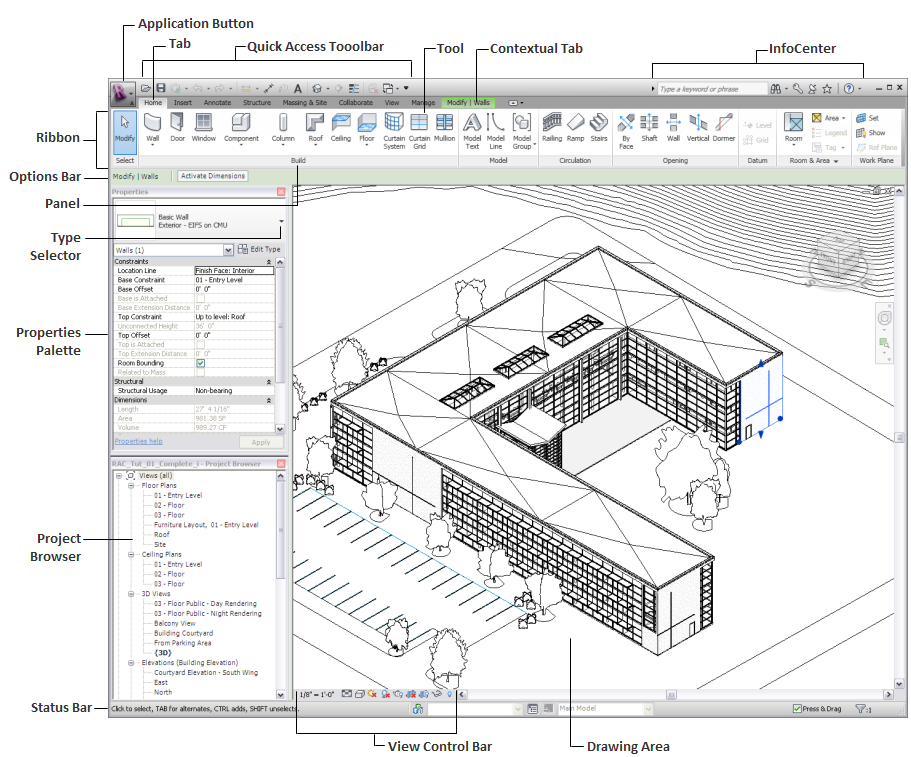Click the InfoCenter keyword search field
This screenshot has height=757, width=911.
pos(712,89)
